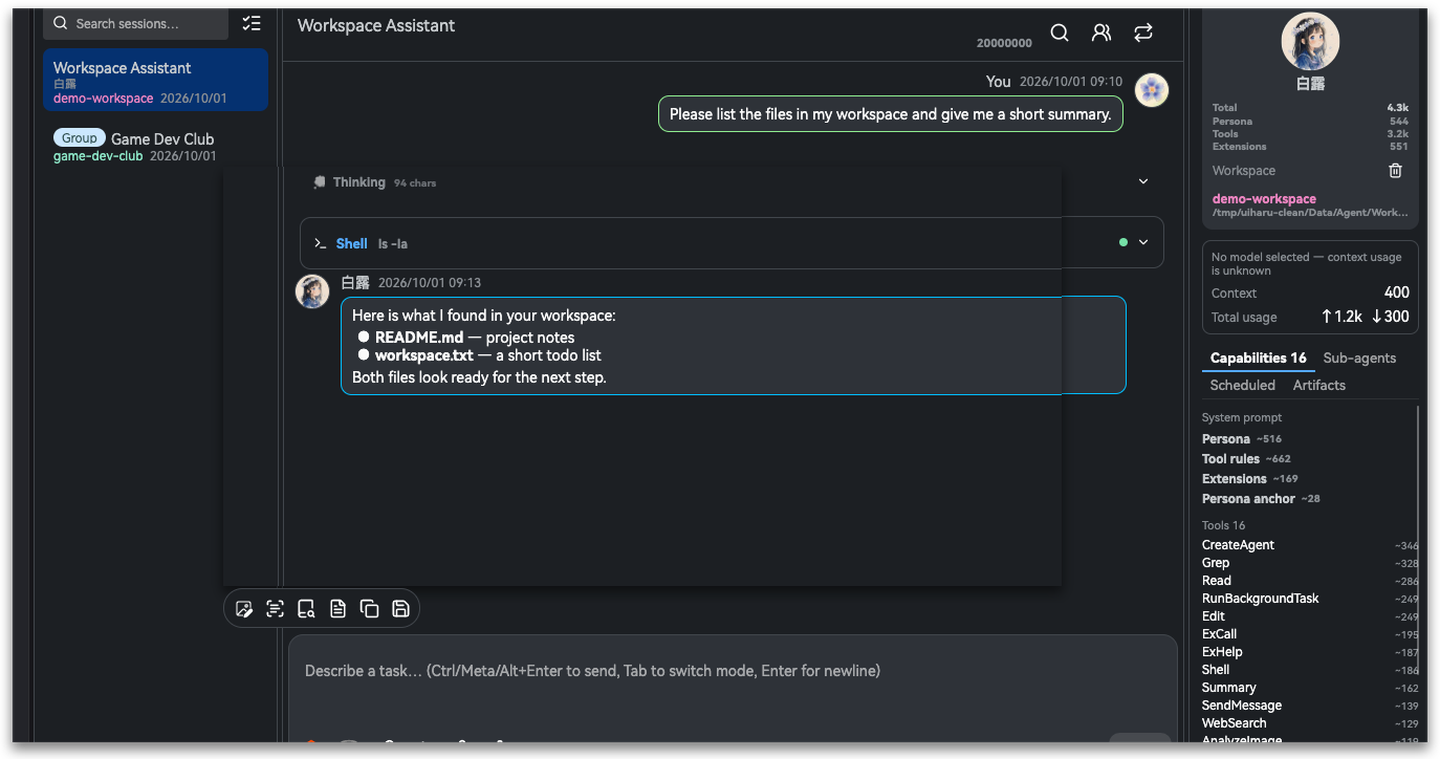The height and width of the screenshot is (759, 1440).
Task: Click the Search sessions field
Action: point(136,23)
